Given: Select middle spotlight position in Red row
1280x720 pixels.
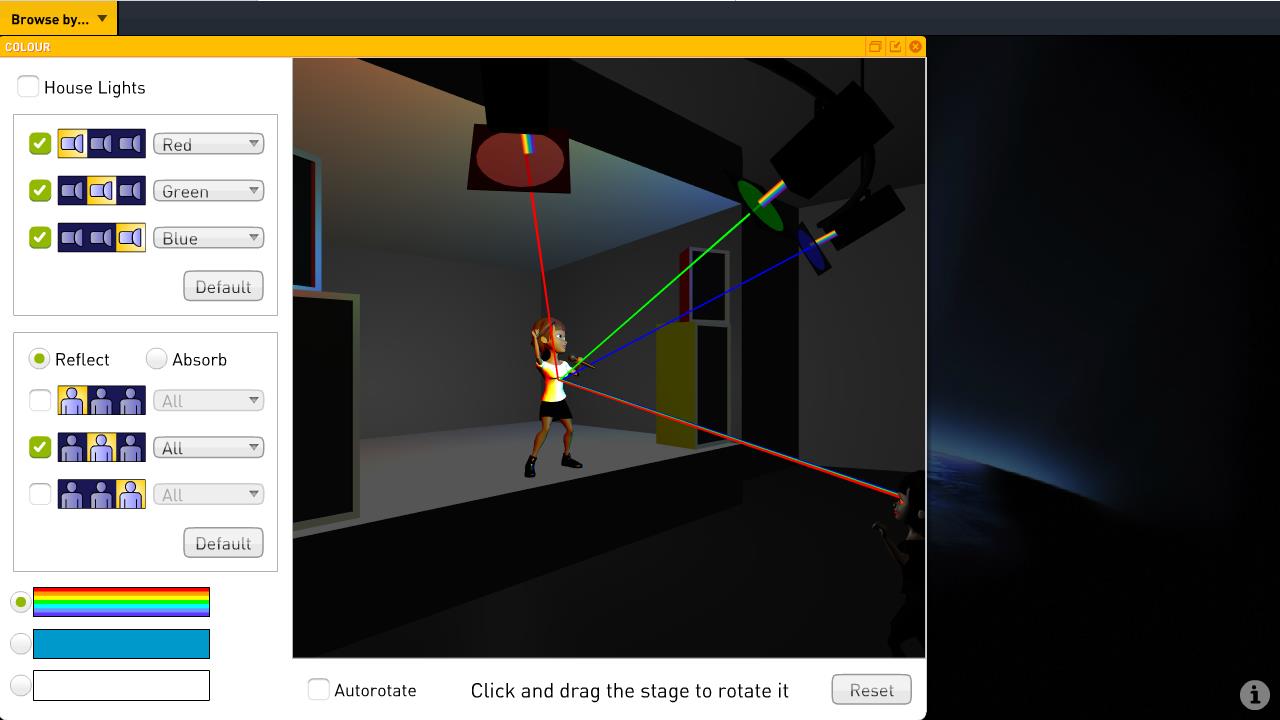Looking at the screenshot, I should 101,144.
